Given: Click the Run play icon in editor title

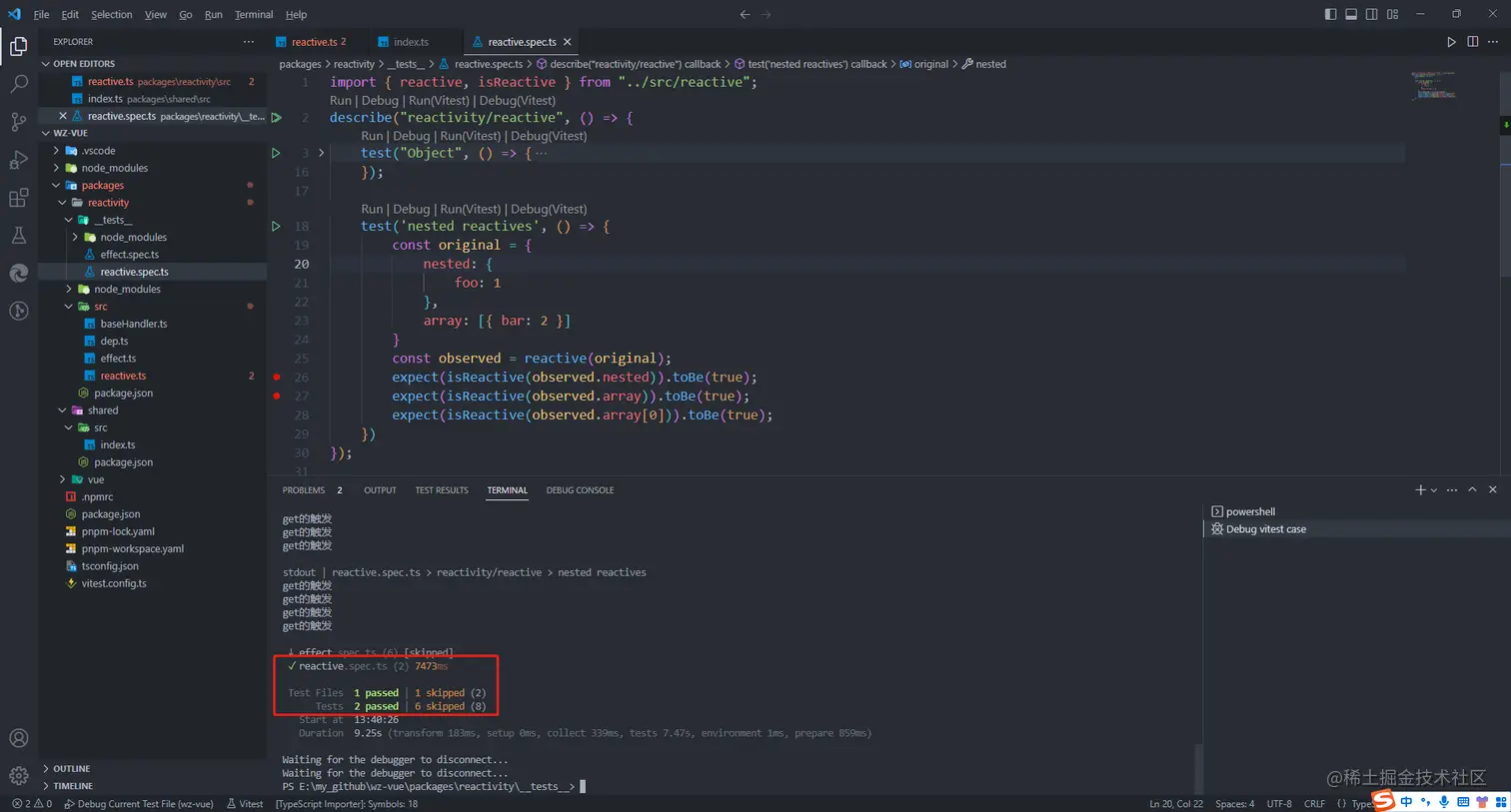Looking at the screenshot, I should point(1451,42).
